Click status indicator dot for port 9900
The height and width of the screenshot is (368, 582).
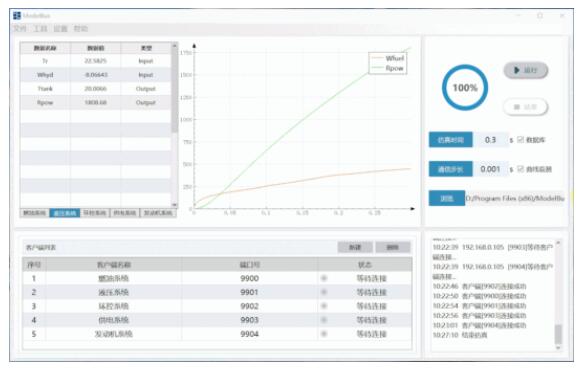[x=324, y=278]
